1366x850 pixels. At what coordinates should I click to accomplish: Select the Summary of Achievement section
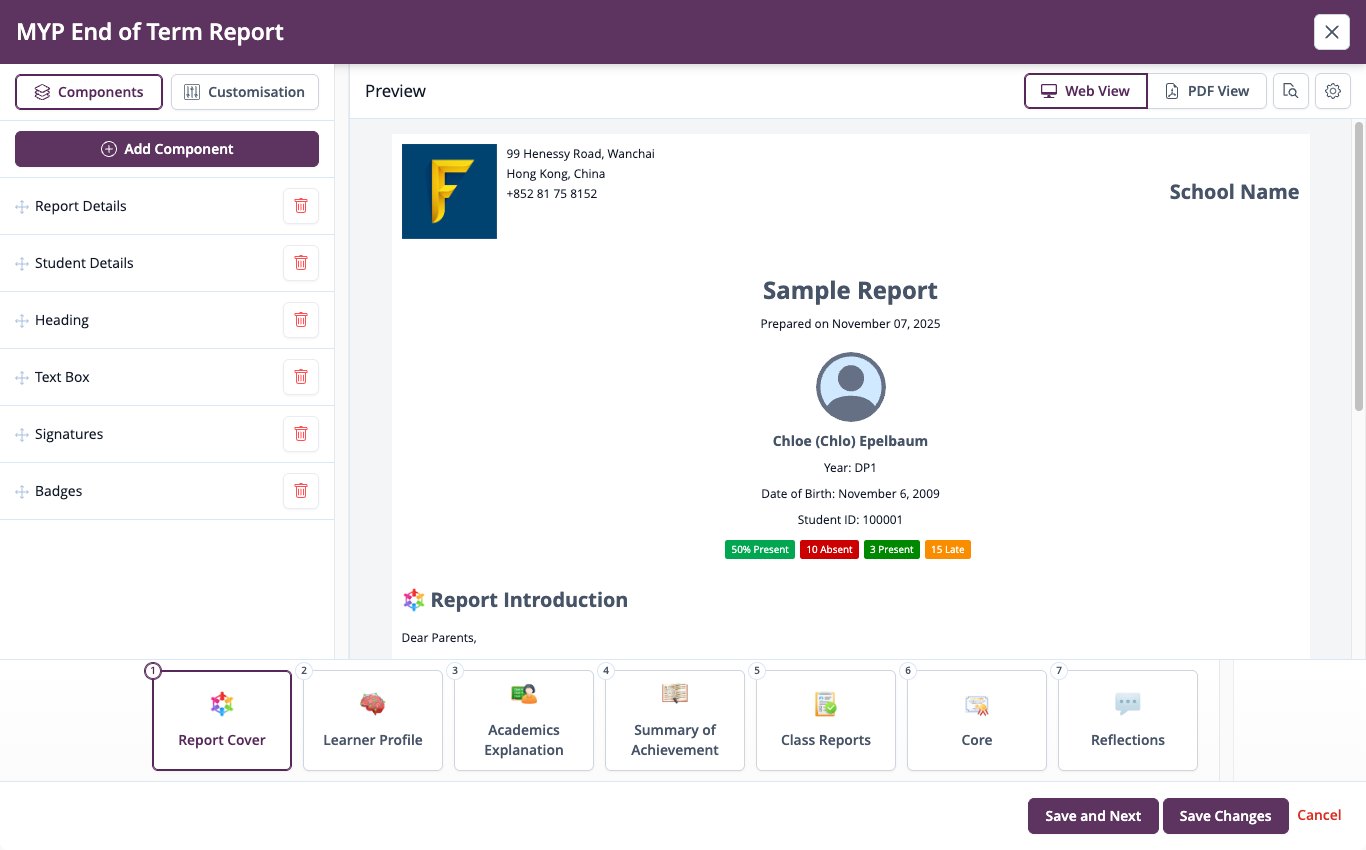[675, 720]
